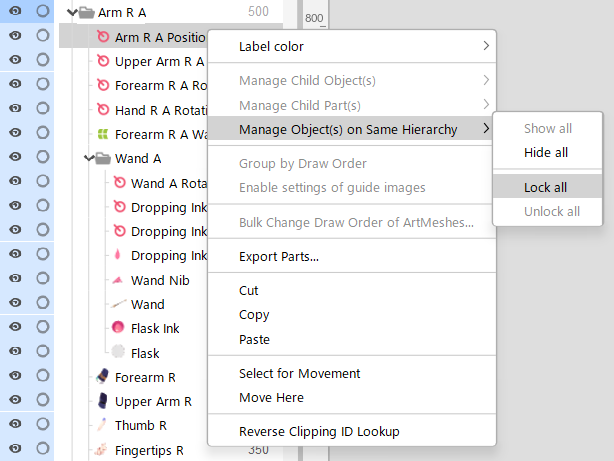Toggle the eye visibility on the Wand Nib row
Image resolution: width=614 pixels, height=461 pixels.
pyautogui.click(x=15, y=280)
